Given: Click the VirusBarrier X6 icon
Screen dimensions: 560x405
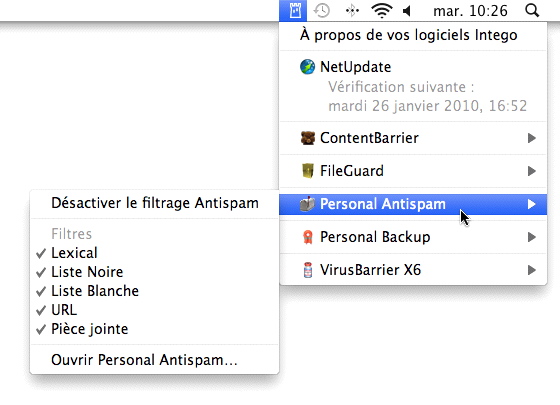Looking at the screenshot, I should (x=308, y=270).
